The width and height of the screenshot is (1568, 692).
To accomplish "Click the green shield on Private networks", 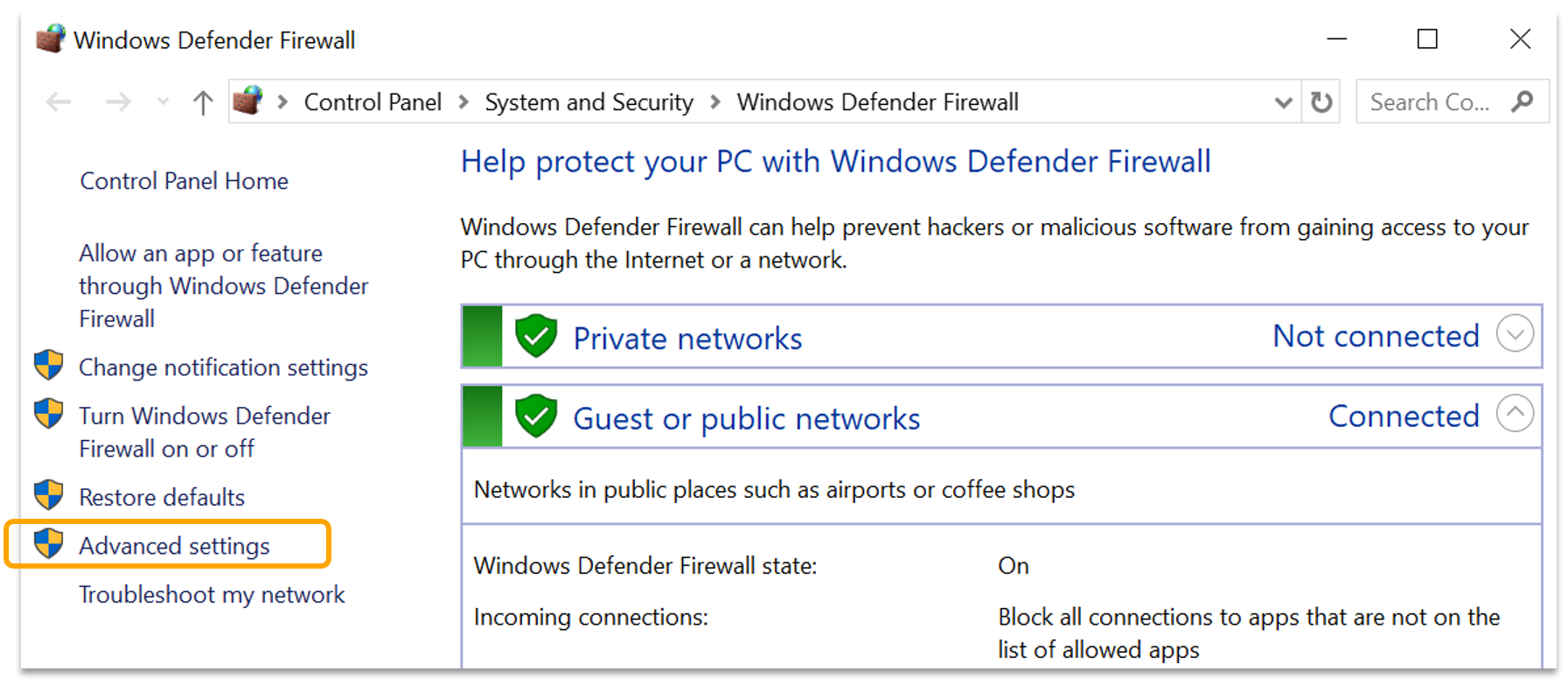I will 536,336.
